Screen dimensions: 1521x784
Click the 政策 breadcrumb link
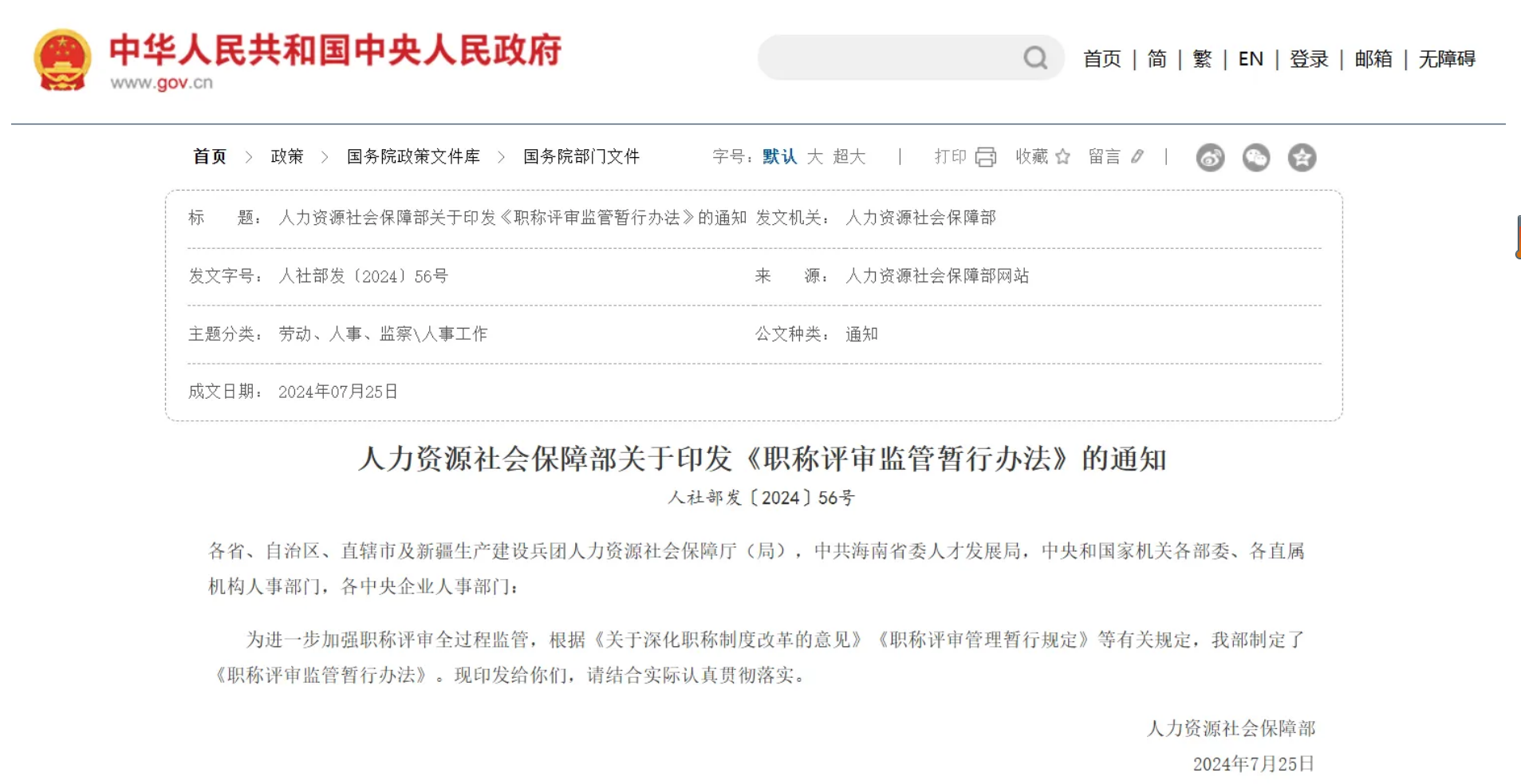coord(287,156)
